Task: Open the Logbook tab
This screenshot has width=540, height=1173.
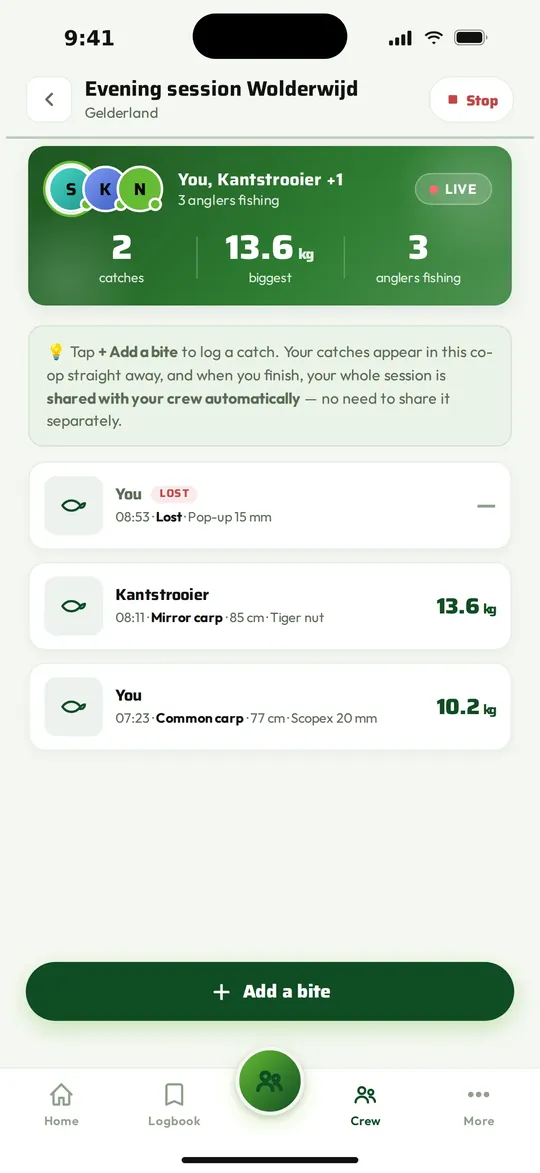Action: click(174, 1105)
